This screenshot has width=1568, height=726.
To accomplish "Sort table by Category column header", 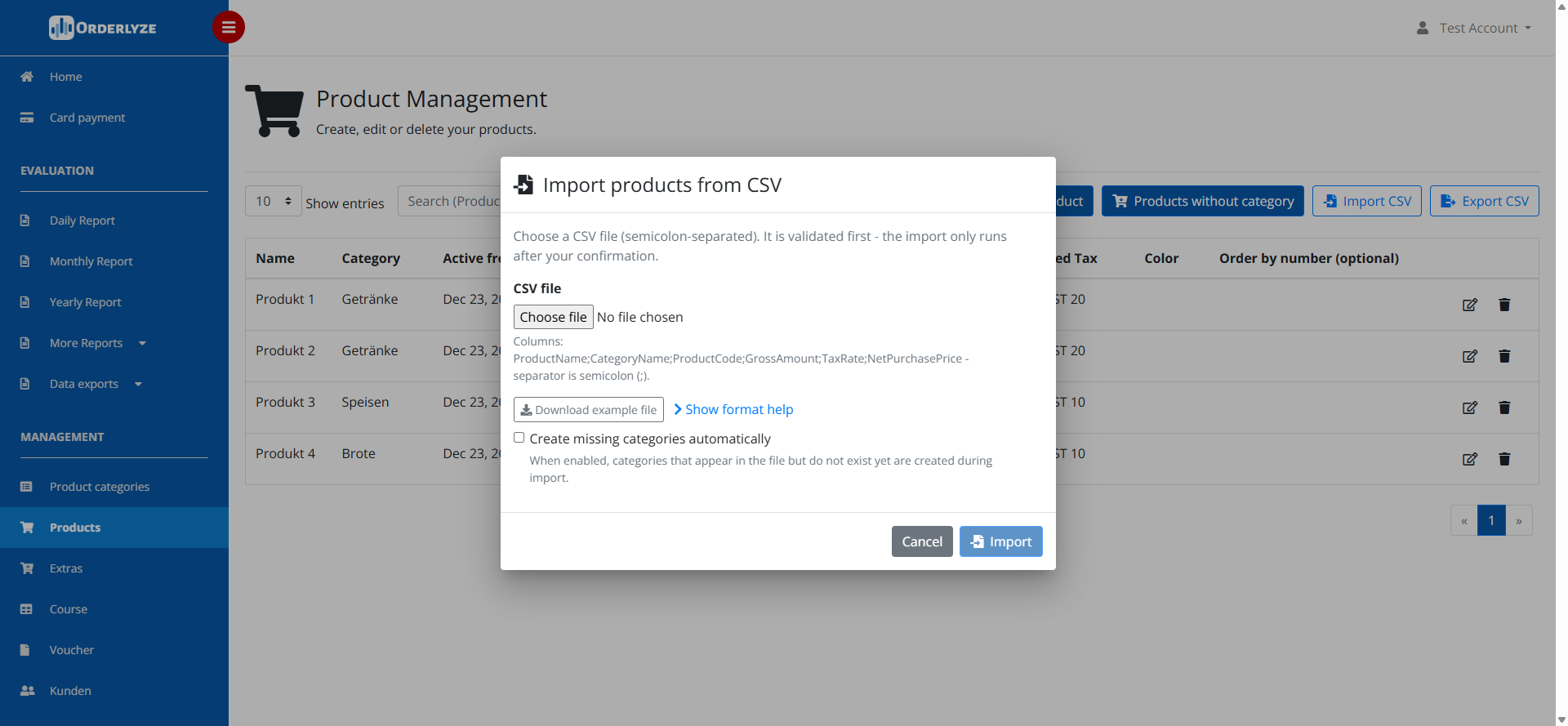I will 371,258.
